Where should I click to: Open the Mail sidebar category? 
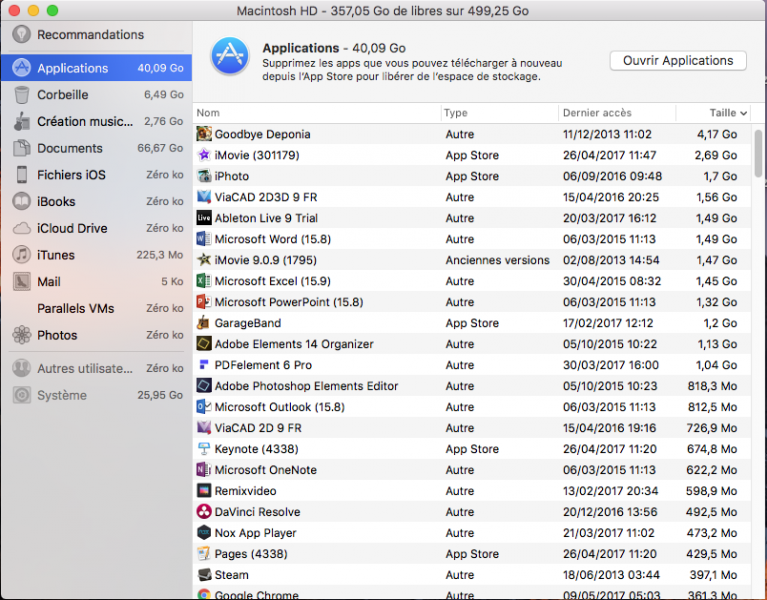(96, 282)
